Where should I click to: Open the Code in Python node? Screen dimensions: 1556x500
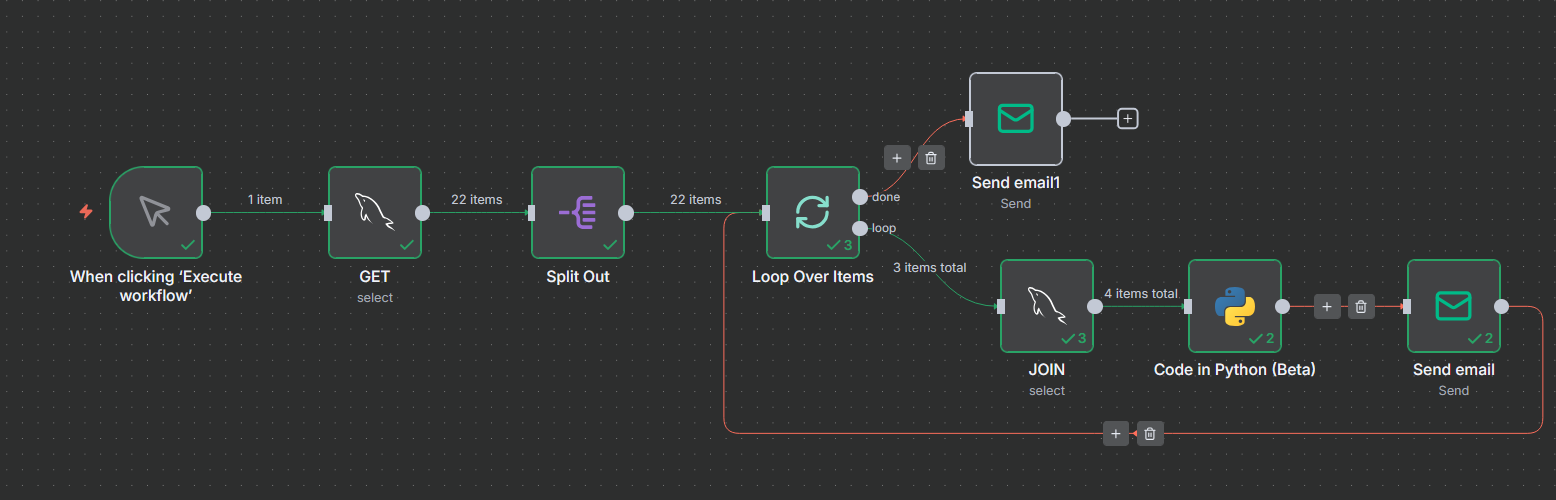click(x=1235, y=306)
